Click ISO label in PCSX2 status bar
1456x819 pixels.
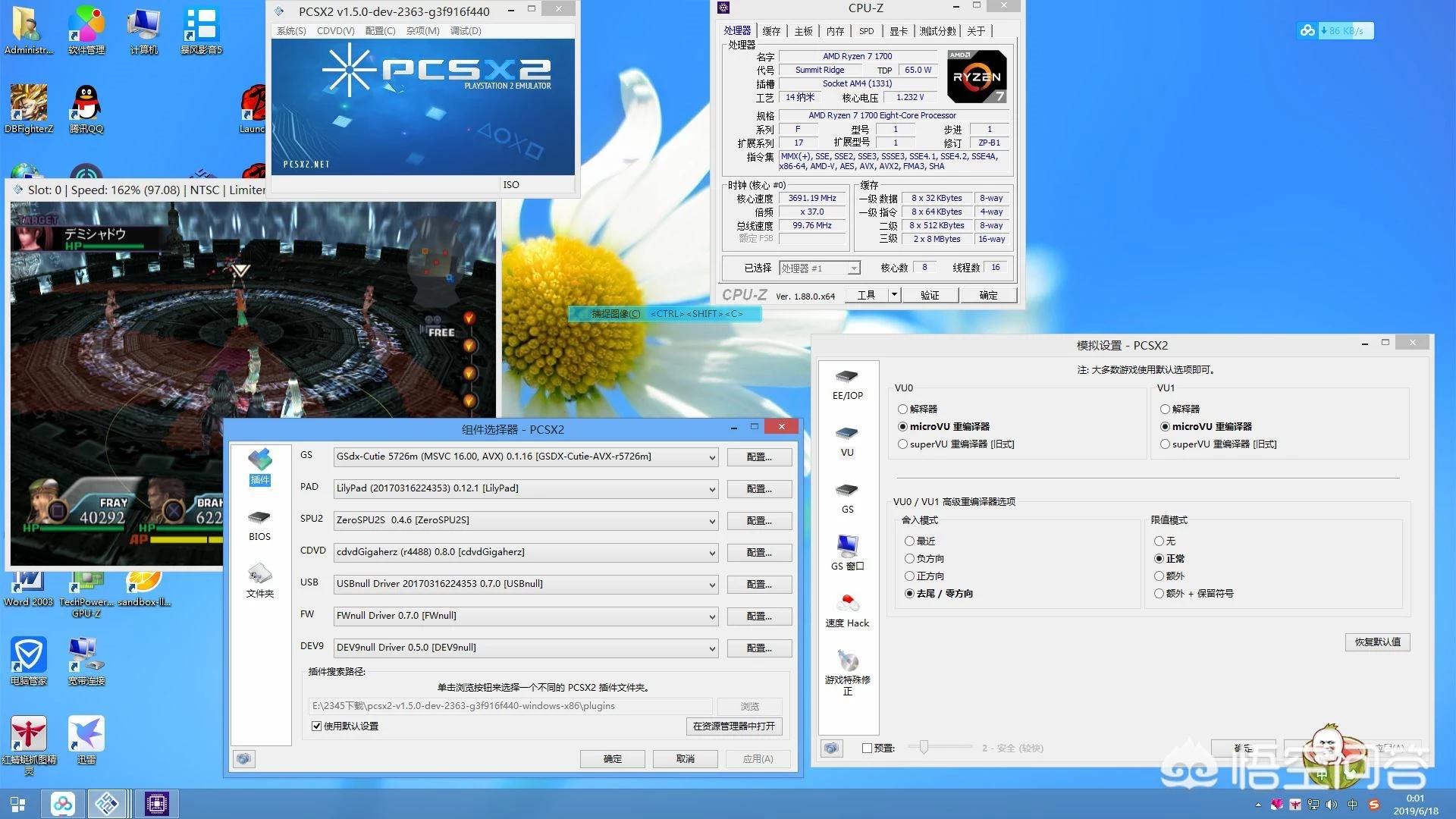[x=511, y=185]
